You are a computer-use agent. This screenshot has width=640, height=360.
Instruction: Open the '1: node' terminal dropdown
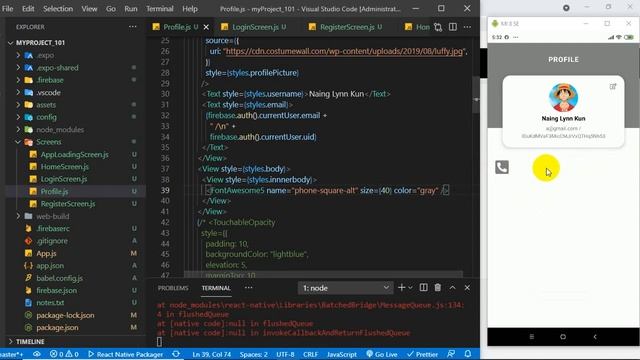(x=345, y=288)
